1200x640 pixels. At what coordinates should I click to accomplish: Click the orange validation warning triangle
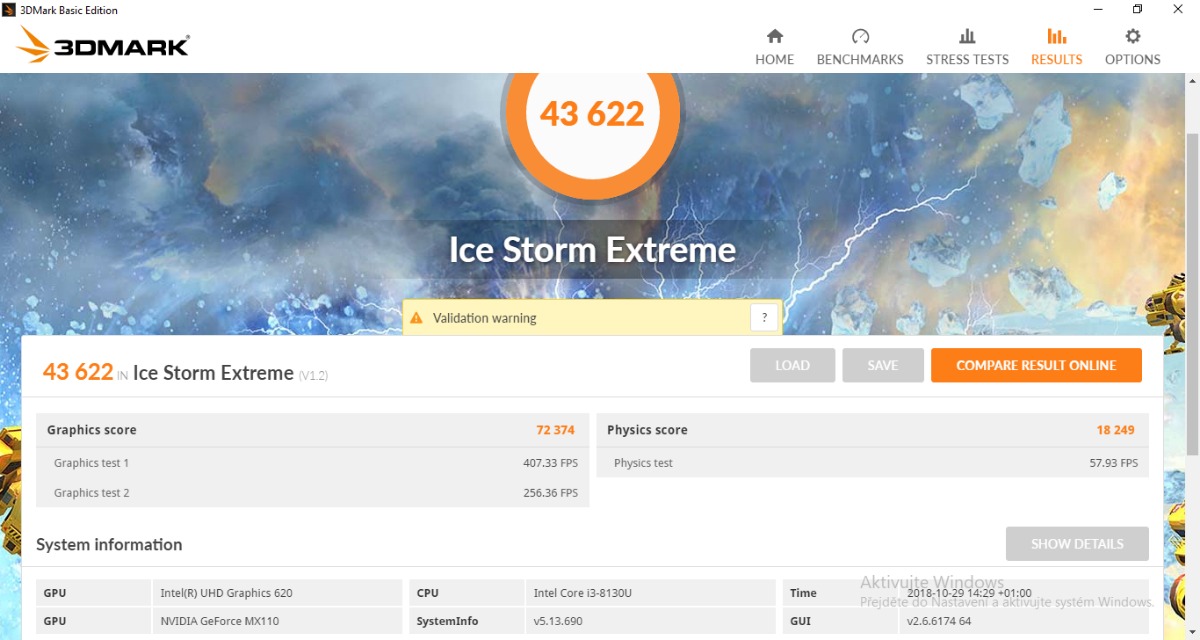click(x=417, y=318)
